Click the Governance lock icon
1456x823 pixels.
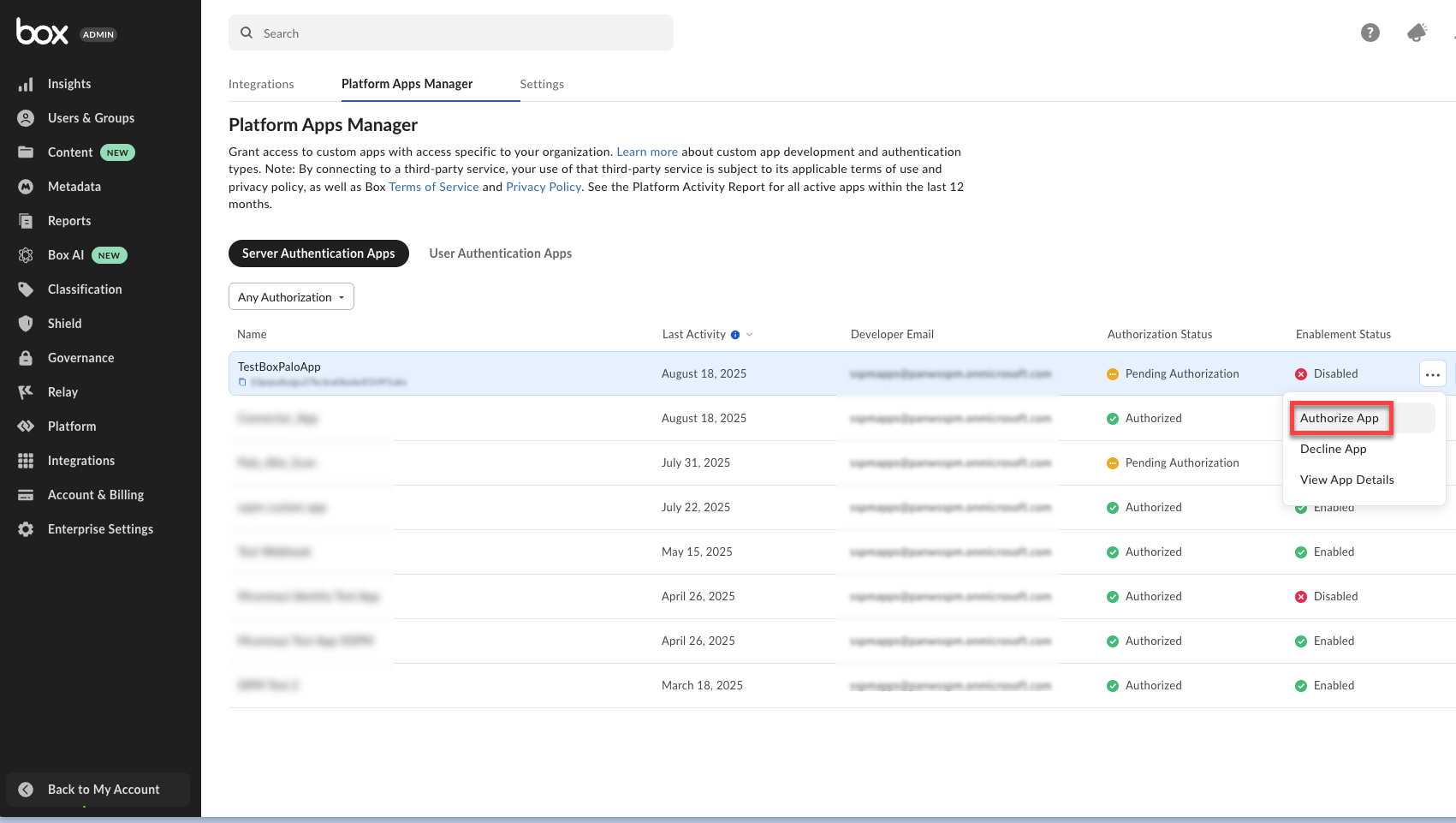(x=26, y=358)
